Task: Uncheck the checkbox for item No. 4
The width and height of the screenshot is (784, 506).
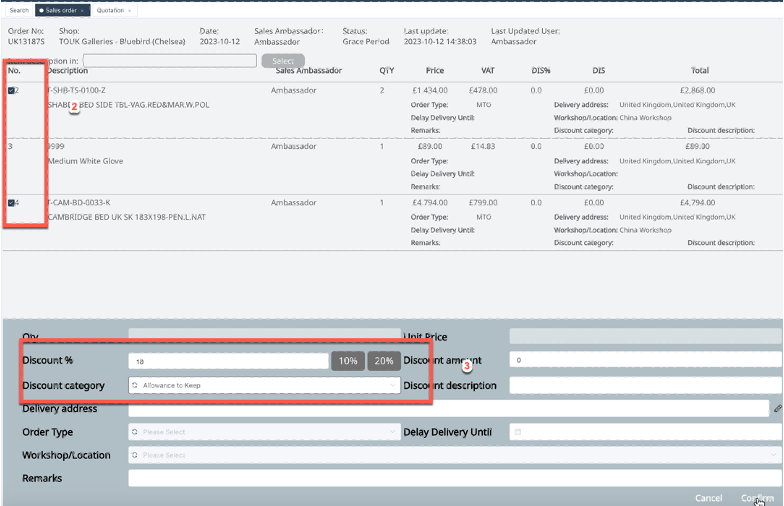Action: (11, 203)
